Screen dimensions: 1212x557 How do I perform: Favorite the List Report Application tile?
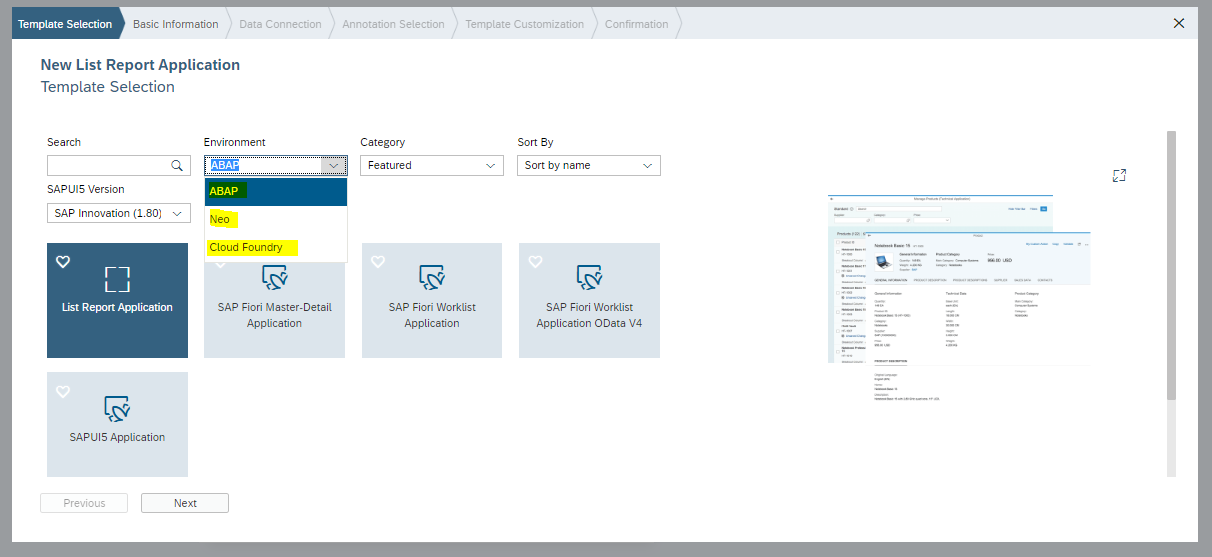pos(63,262)
